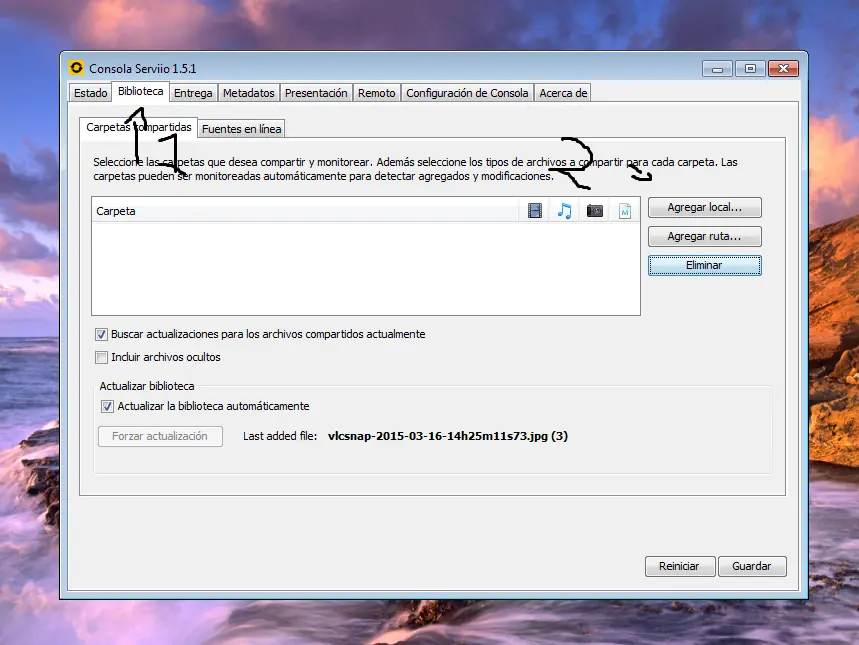
Task: Click inside the empty shared folders list
Action: [x=365, y=268]
